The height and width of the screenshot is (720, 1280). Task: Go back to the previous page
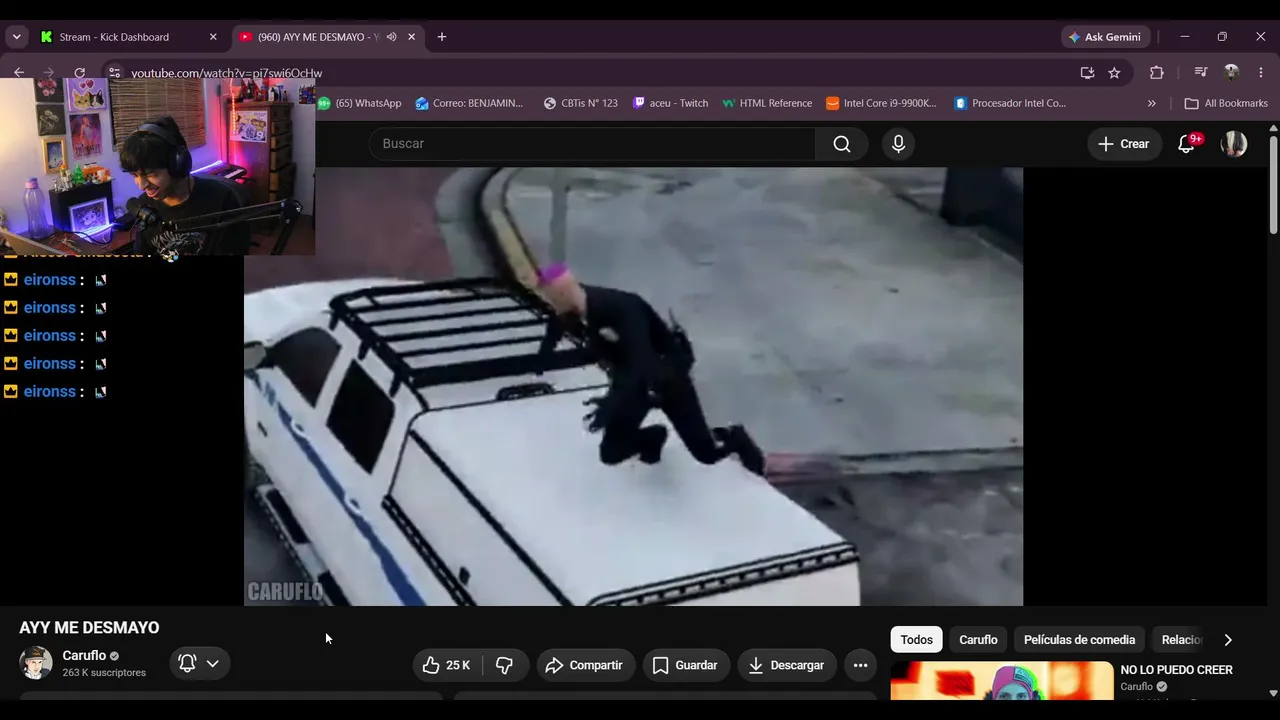point(19,72)
